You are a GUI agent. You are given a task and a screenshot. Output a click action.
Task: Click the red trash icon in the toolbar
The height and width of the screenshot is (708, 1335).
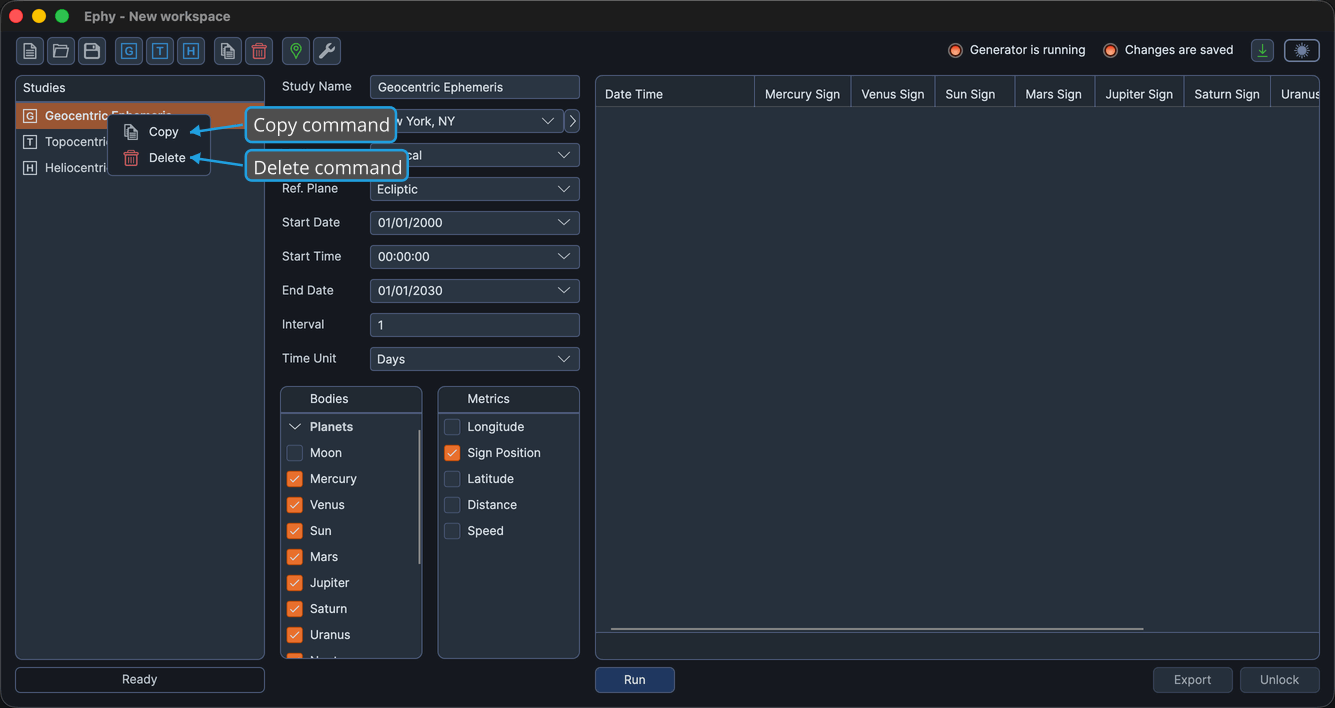click(x=259, y=51)
